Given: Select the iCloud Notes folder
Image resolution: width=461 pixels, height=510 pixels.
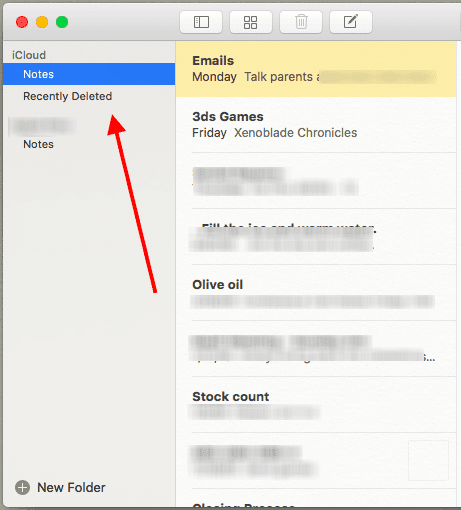Looking at the screenshot, I should 89,74.
